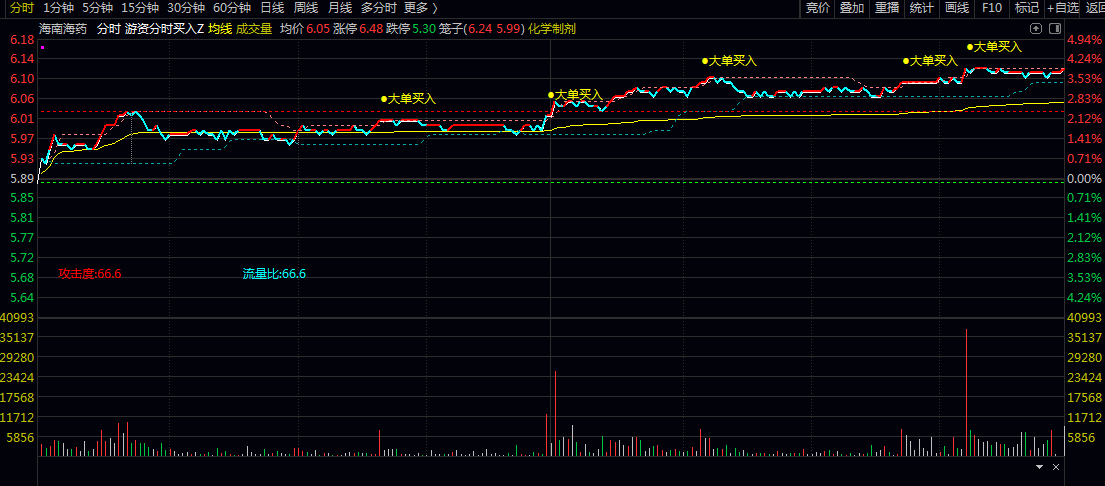This screenshot has height=486, width=1105.
Task: Click the tallest red volume bar
Action: click(x=966, y=392)
